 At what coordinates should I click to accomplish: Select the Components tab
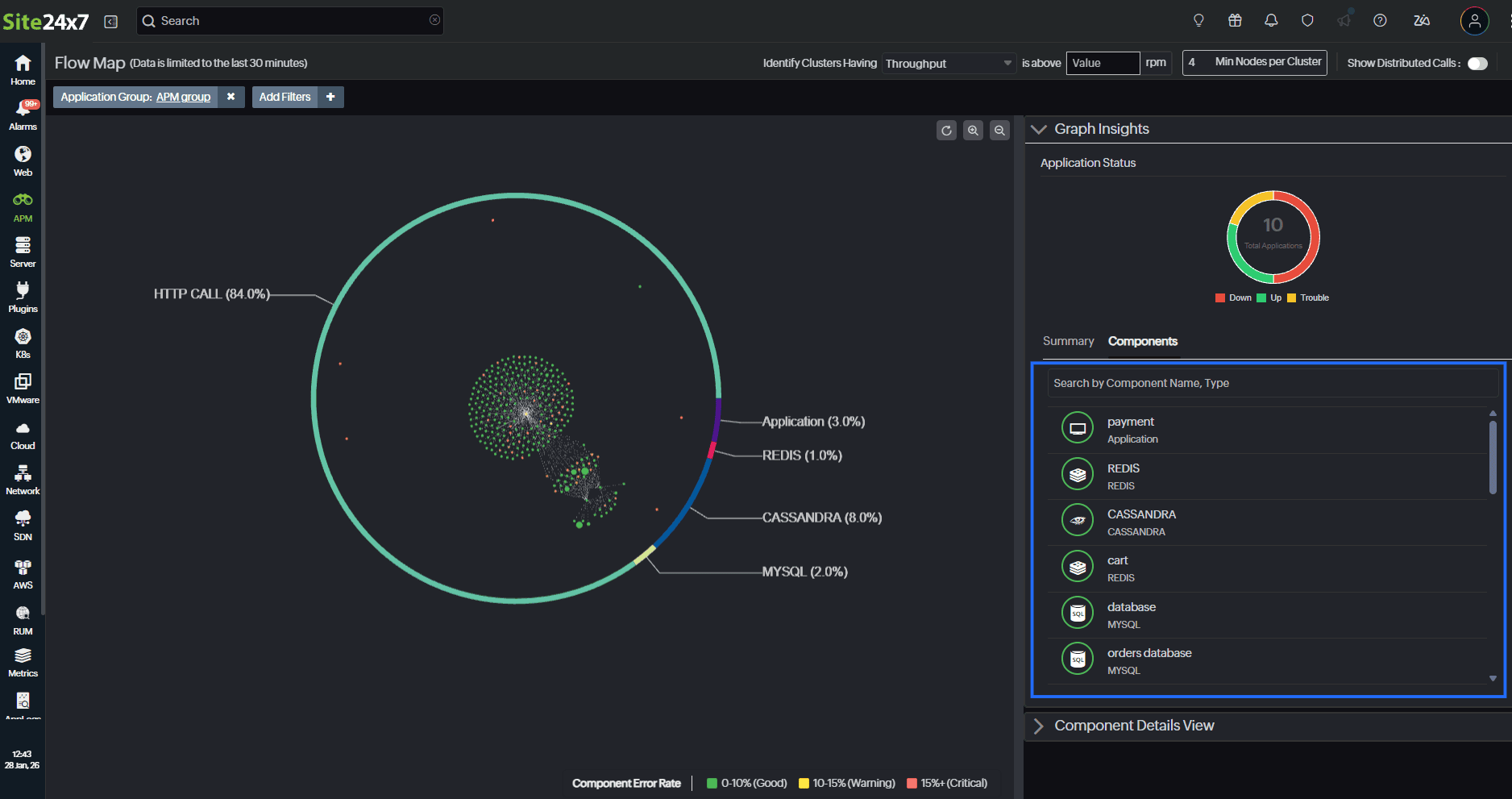tap(1142, 341)
